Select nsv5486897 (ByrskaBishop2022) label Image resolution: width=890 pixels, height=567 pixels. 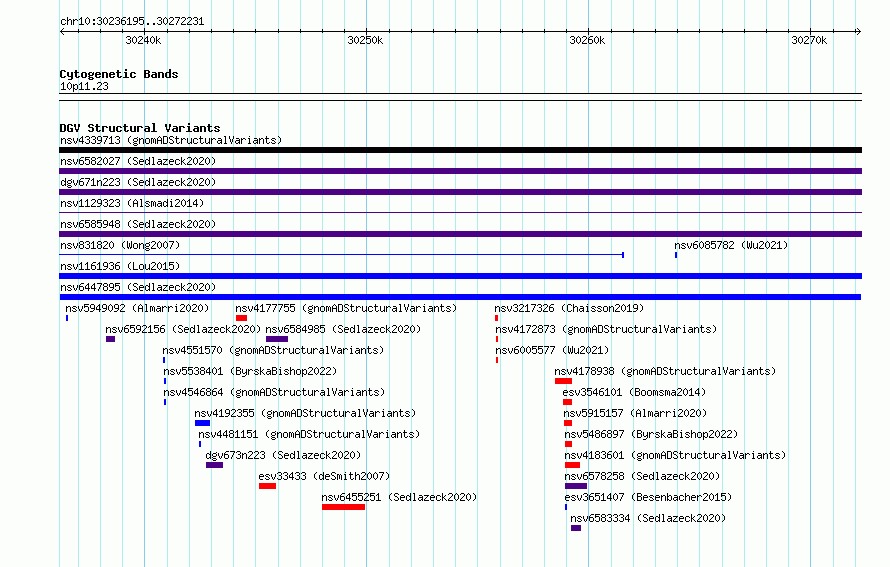coord(651,434)
